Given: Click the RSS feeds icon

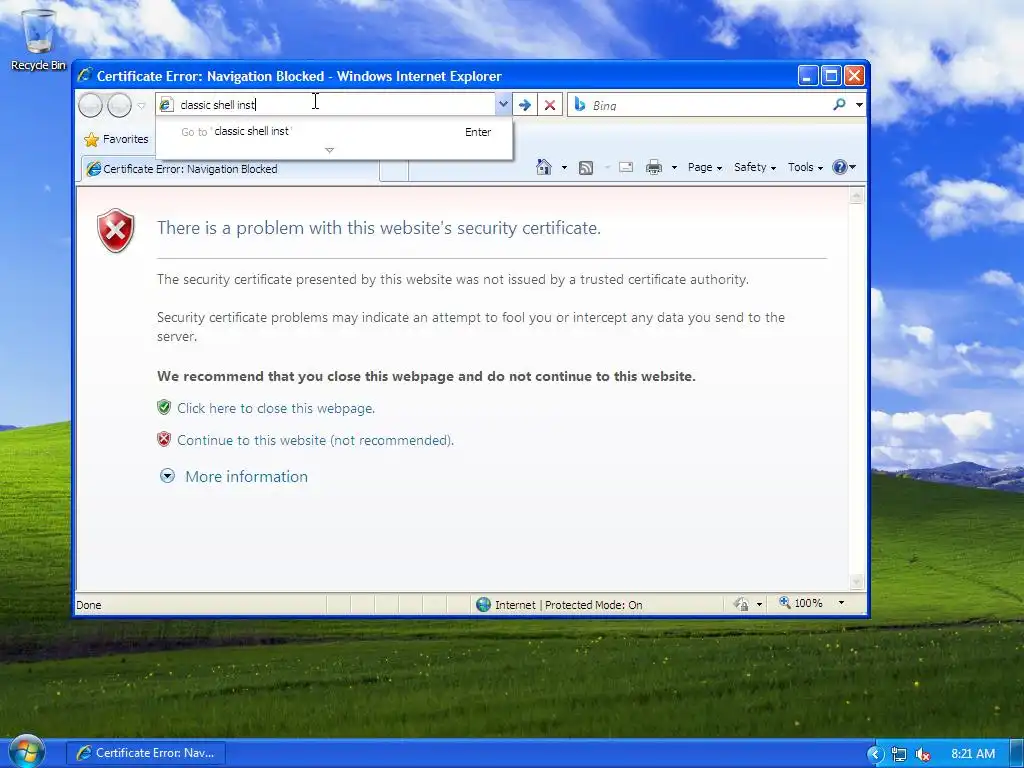Looking at the screenshot, I should (586, 168).
